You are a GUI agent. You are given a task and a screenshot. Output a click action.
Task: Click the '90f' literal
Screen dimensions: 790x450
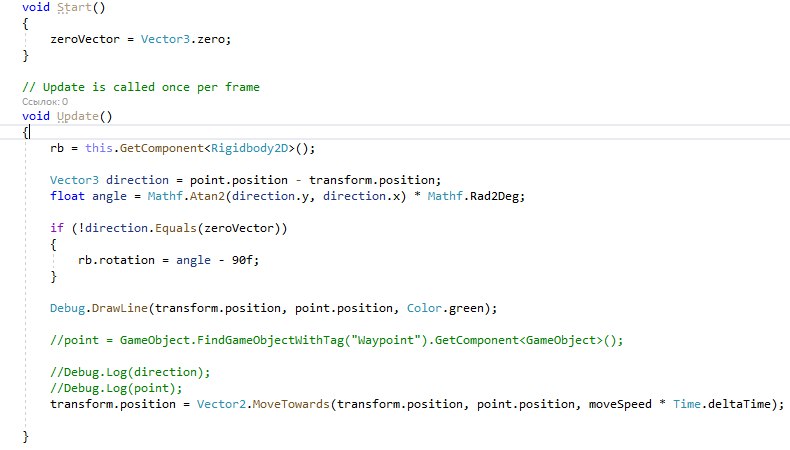click(242, 260)
